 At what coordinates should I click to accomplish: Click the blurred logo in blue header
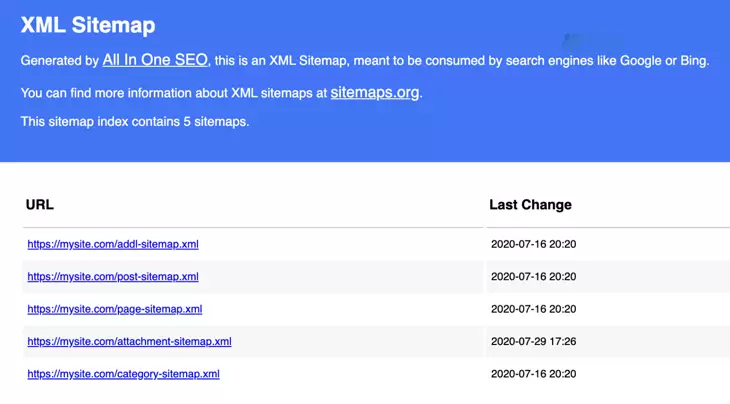coord(591,41)
